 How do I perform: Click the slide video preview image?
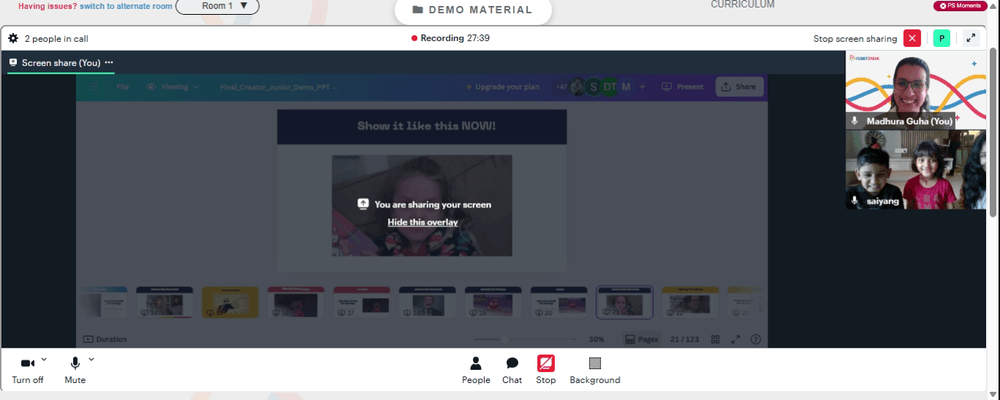pos(422,205)
